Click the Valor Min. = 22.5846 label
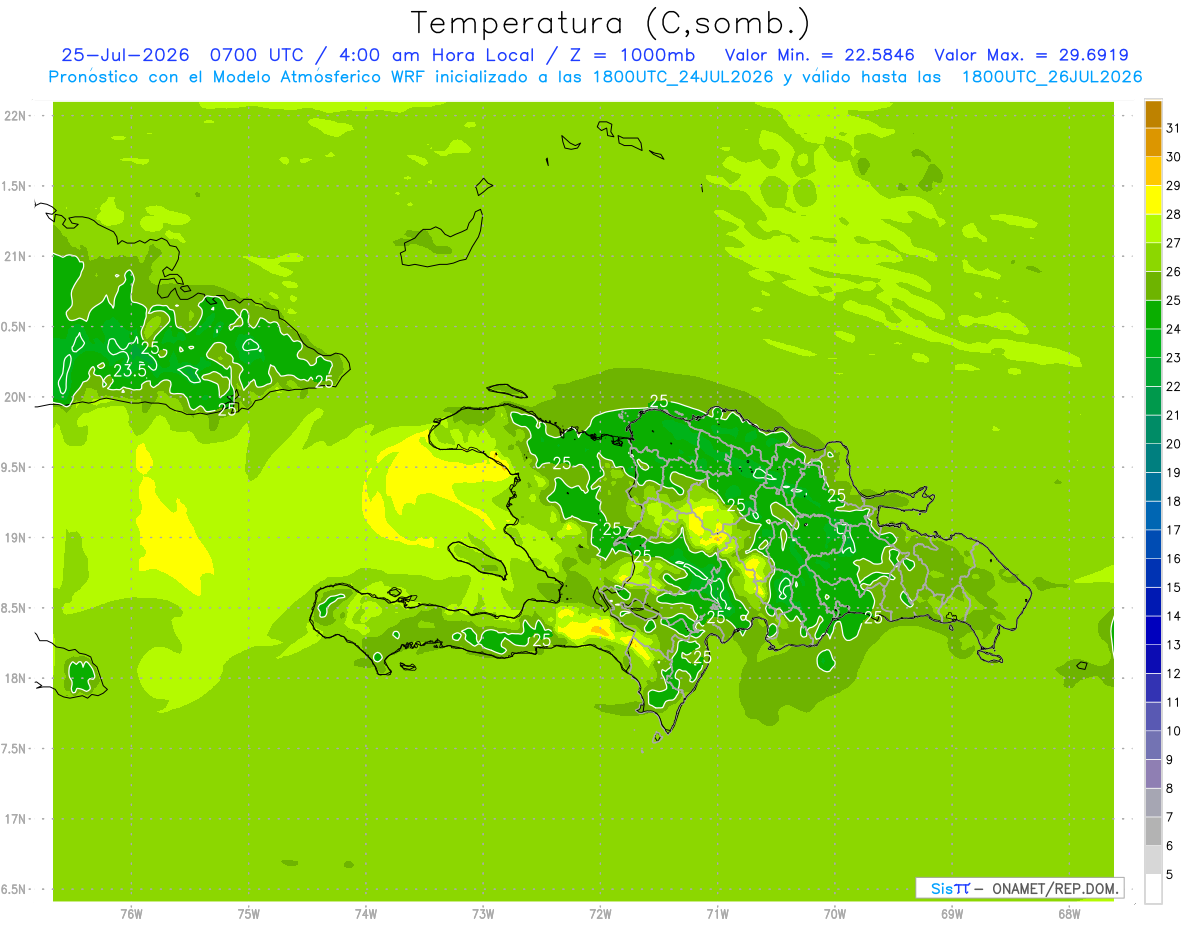Viewport: 1200px width, 927px height. tap(820, 55)
